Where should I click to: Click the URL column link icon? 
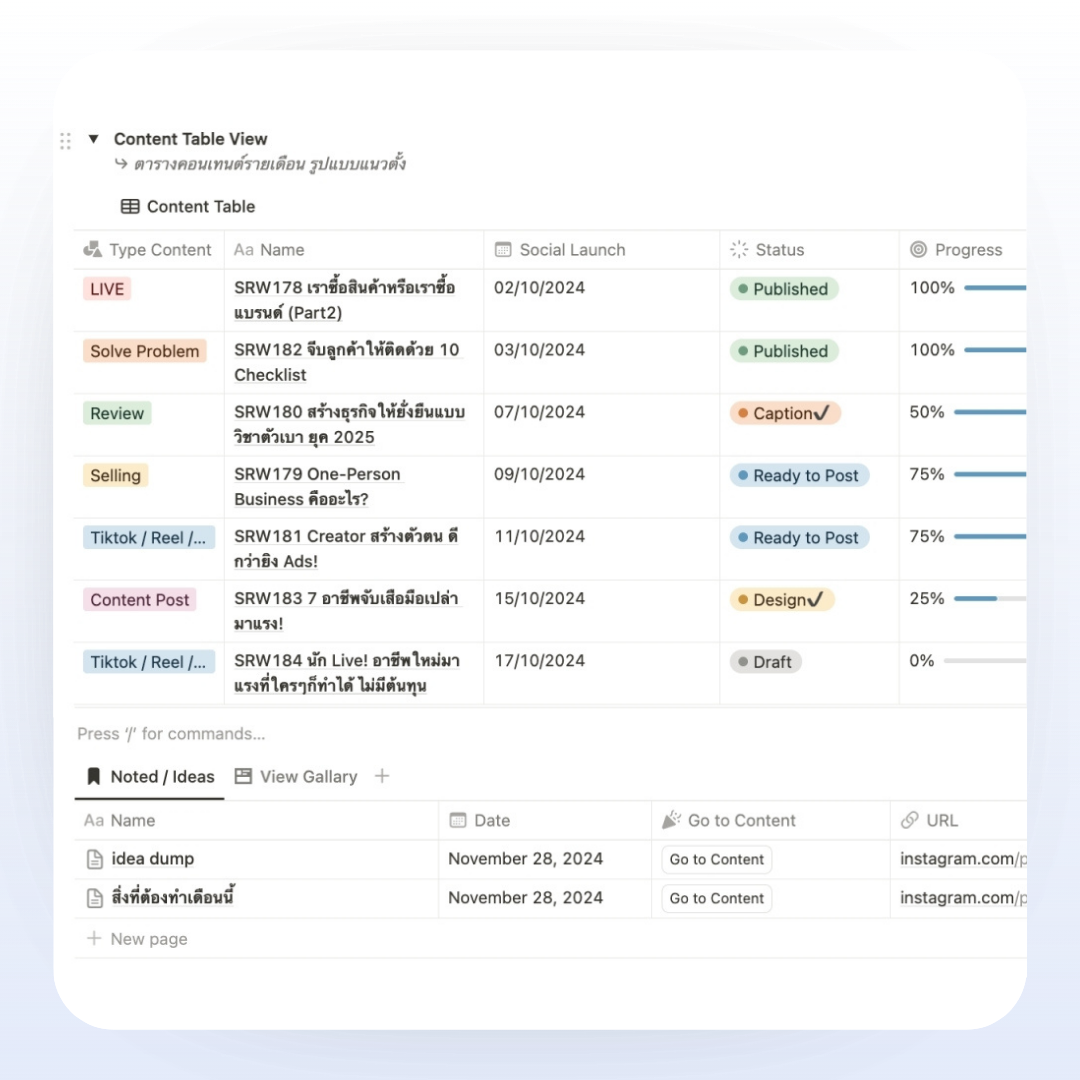pos(909,820)
